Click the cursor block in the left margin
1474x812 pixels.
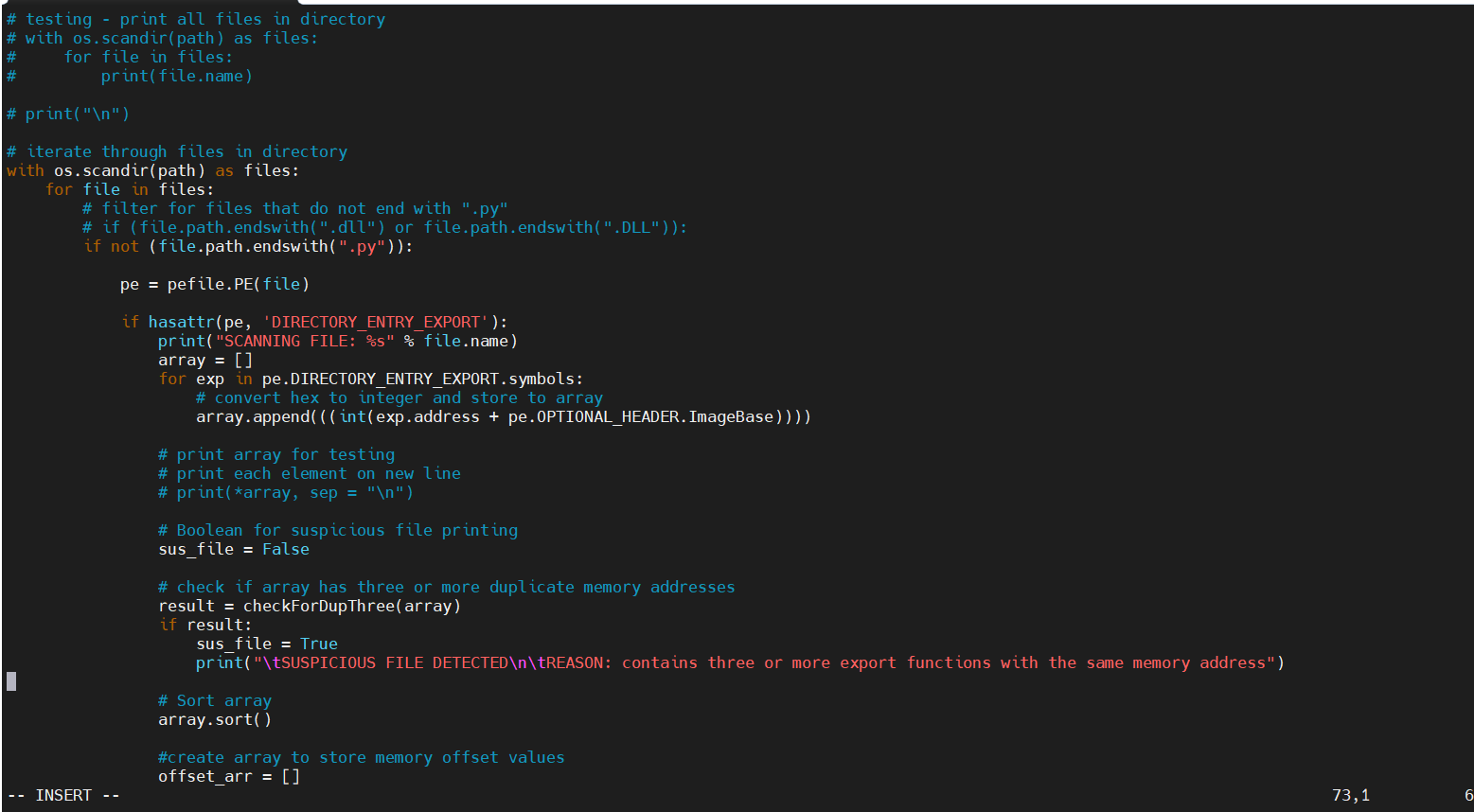(9, 680)
